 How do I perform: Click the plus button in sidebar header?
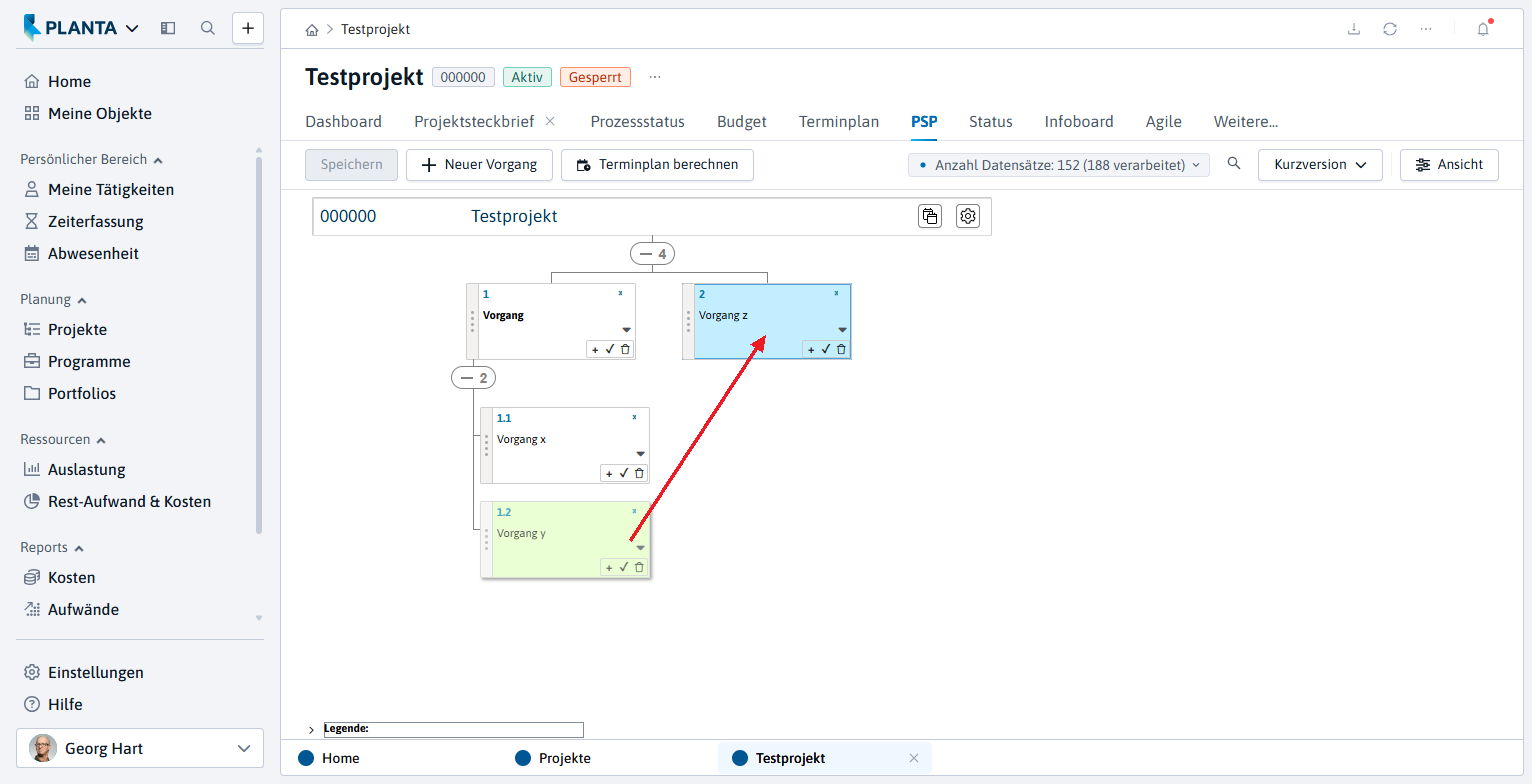(x=248, y=28)
